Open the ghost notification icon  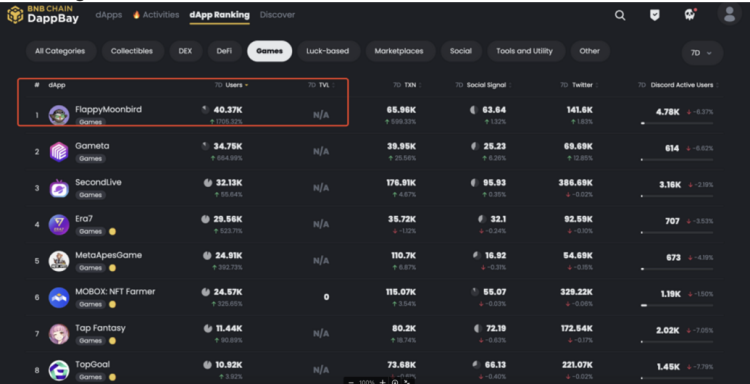click(x=690, y=15)
